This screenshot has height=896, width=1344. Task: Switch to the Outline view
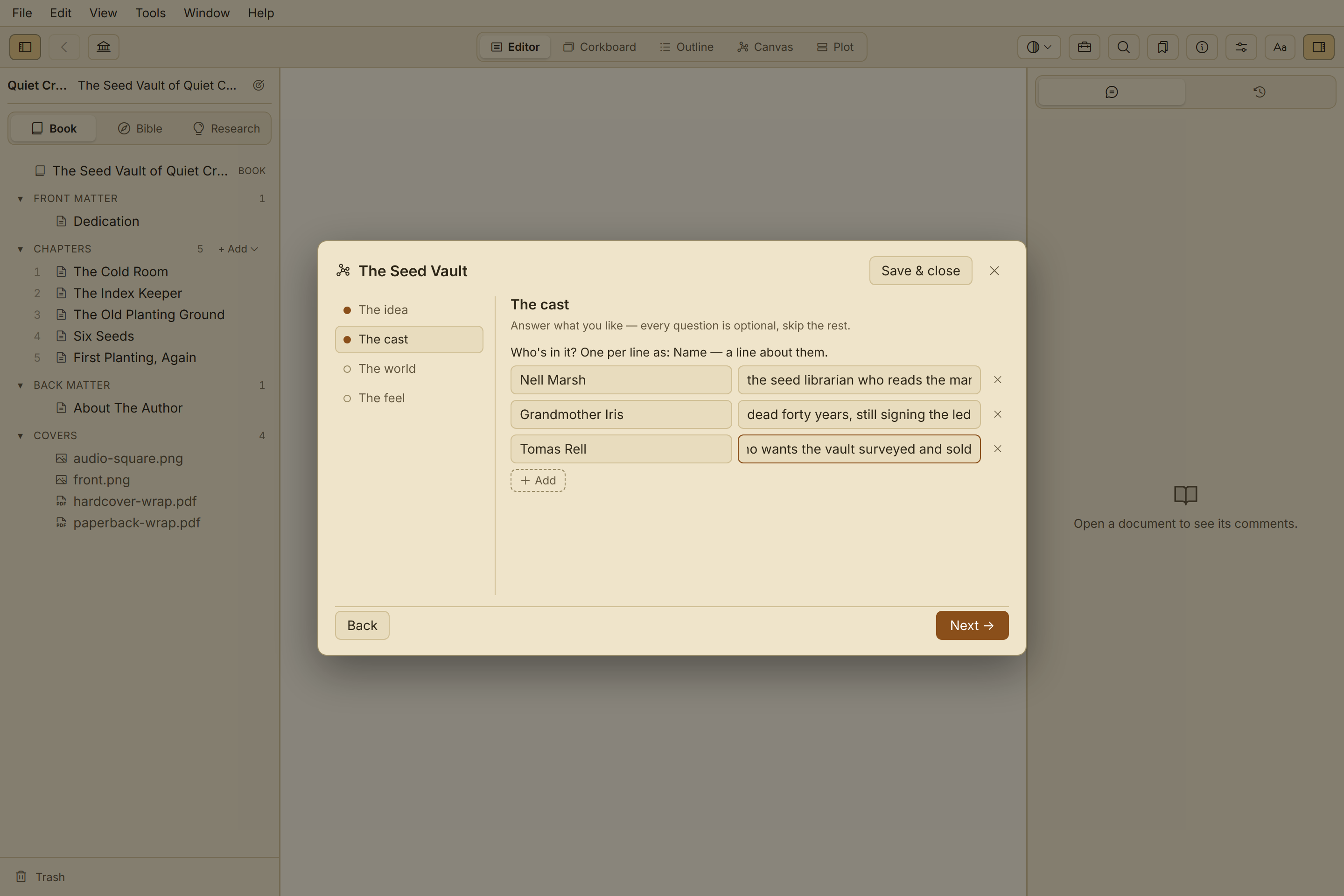coord(687,47)
